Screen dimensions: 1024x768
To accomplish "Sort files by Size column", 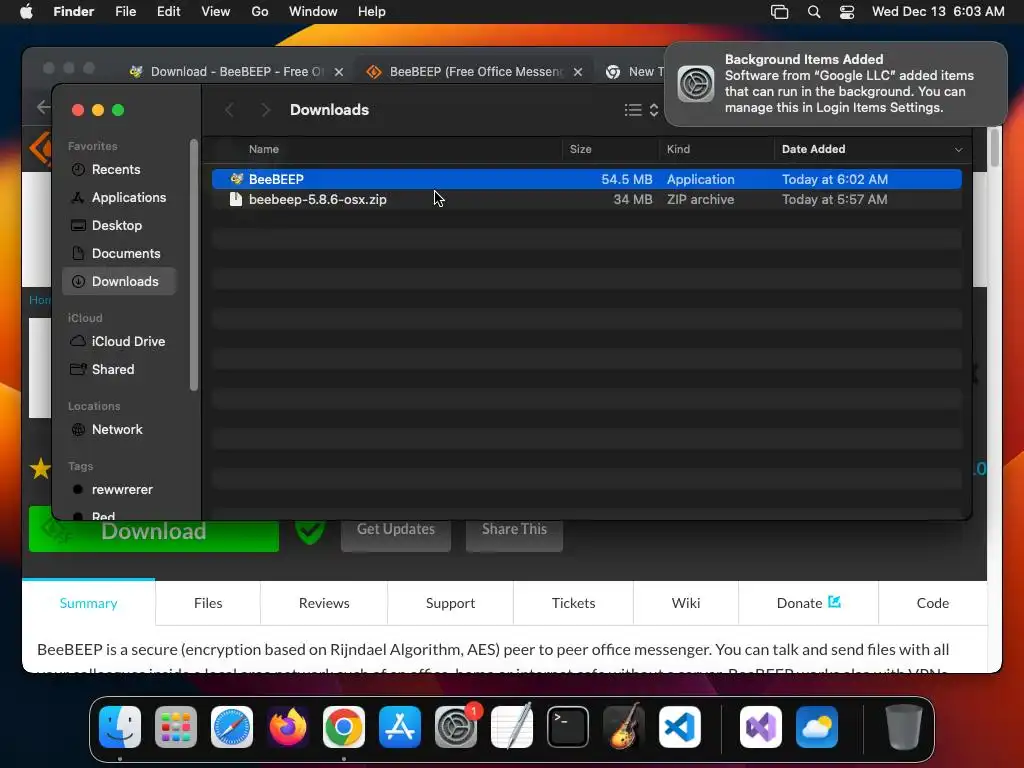I will click(581, 149).
